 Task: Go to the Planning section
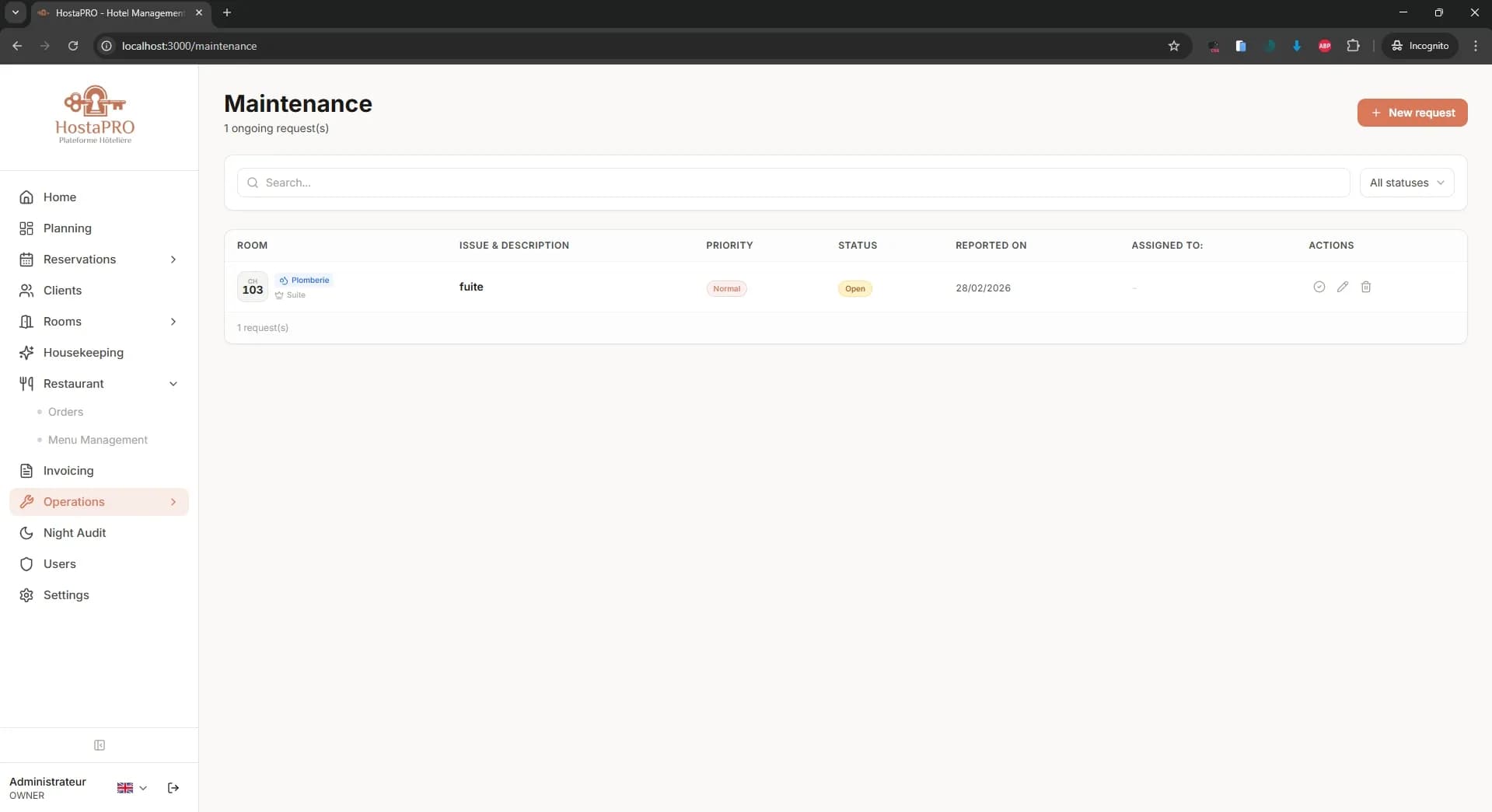(68, 228)
